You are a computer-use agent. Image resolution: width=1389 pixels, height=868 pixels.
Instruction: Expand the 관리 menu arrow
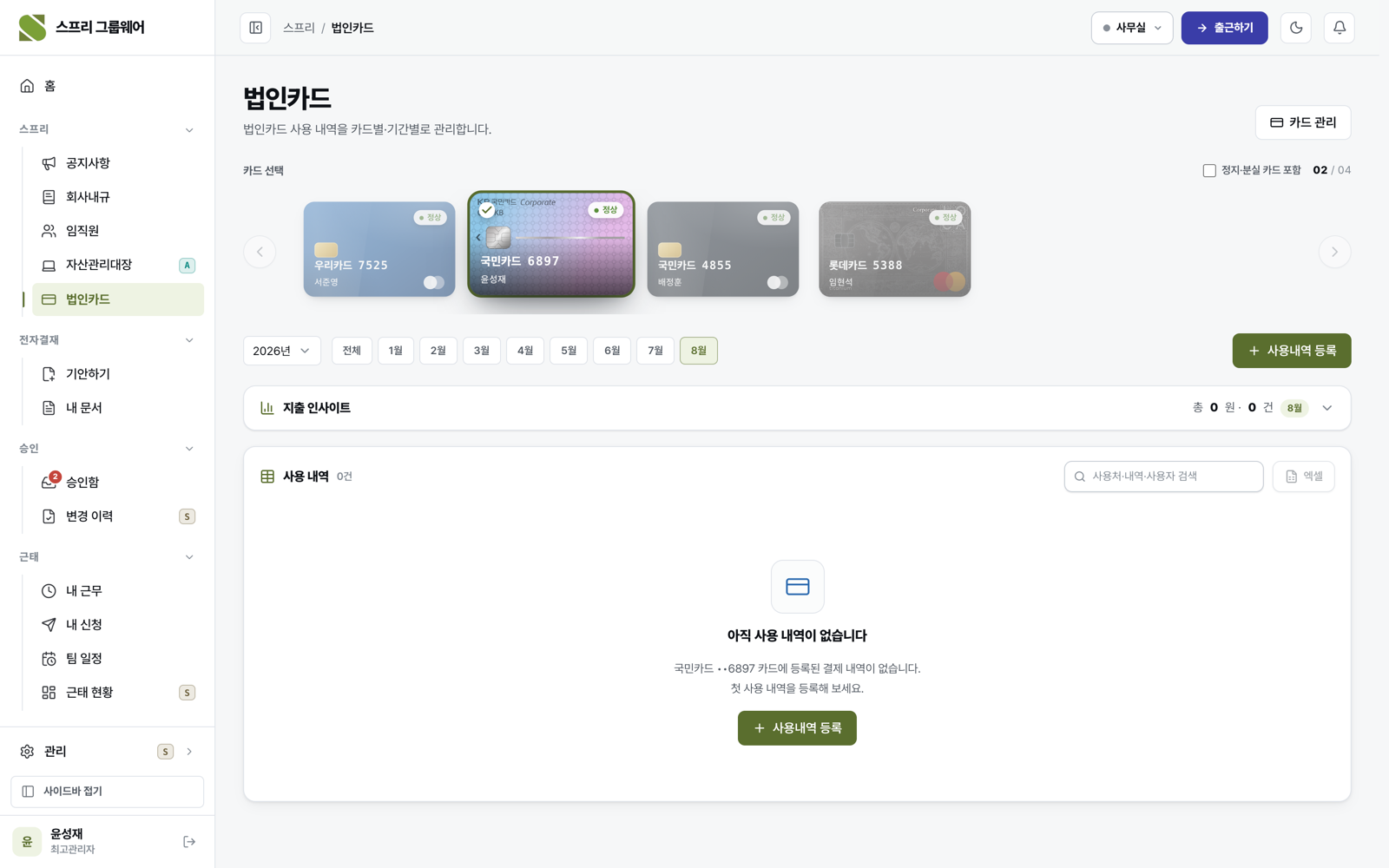point(189,752)
